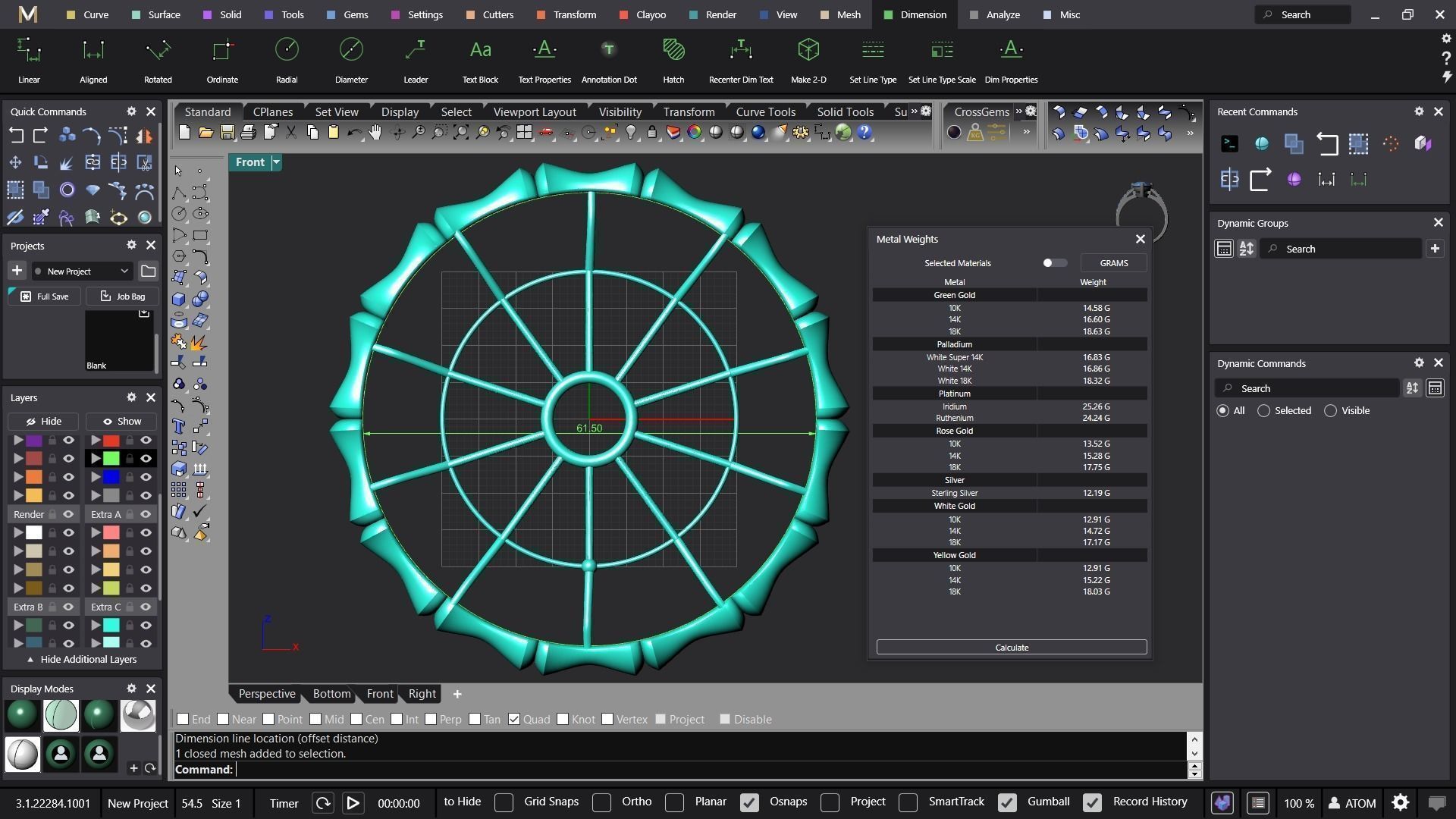
Task: Click the Radial dimension icon
Action: click(x=287, y=59)
